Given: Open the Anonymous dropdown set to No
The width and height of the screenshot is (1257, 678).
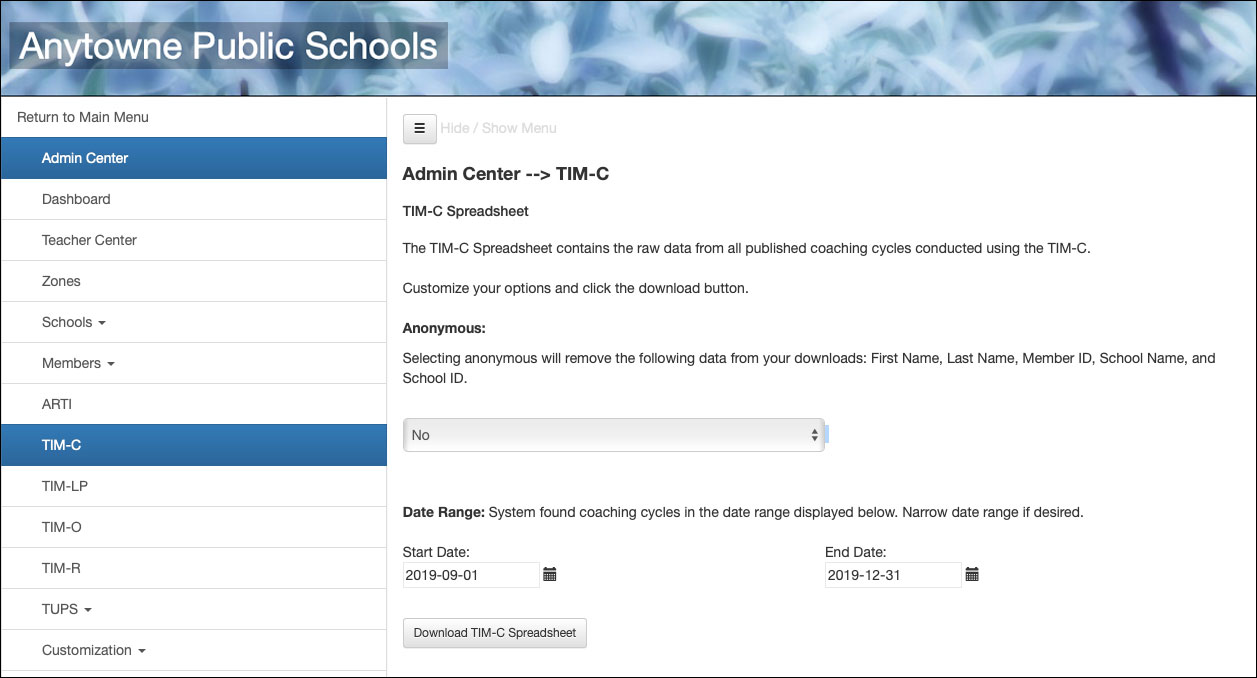Looking at the screenshot, I should pos(613,435).
